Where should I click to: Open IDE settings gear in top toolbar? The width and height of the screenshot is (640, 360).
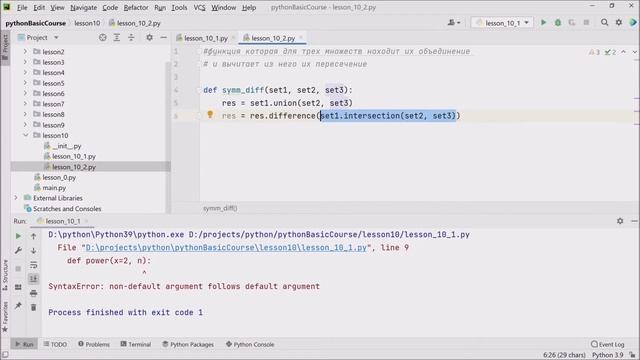619,23
